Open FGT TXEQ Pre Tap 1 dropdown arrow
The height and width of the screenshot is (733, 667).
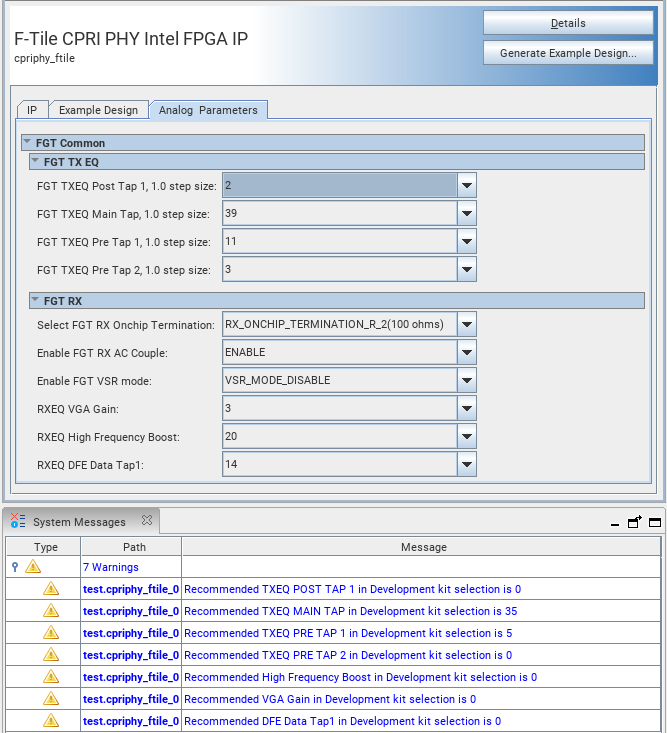pyautogui.click(x=466, y=242)
